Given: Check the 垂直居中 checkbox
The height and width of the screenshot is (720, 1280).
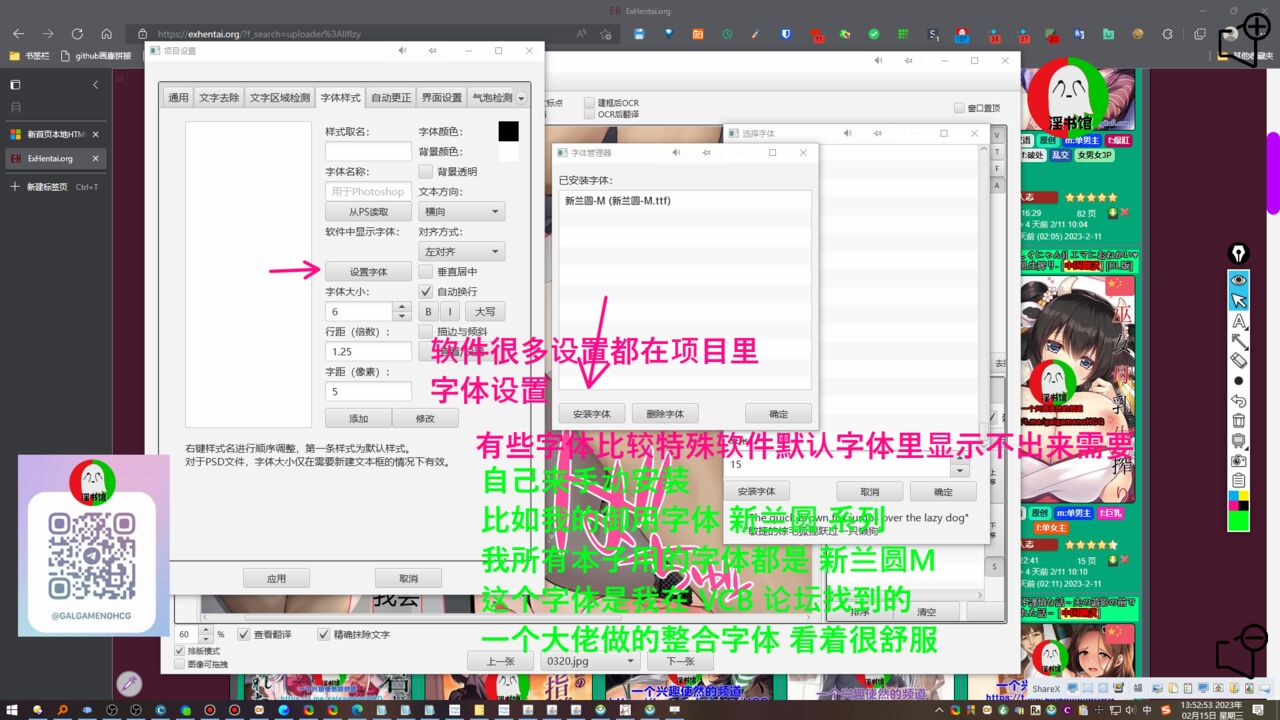Looking at the screenshot, I should point(426,272).
